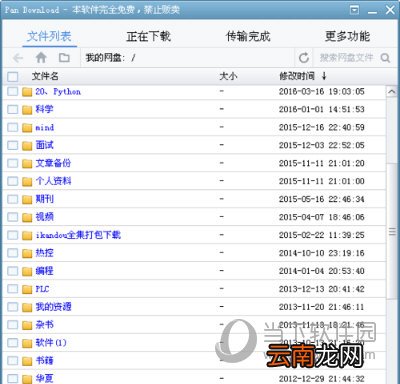Click the folder icon for mind

27,128
